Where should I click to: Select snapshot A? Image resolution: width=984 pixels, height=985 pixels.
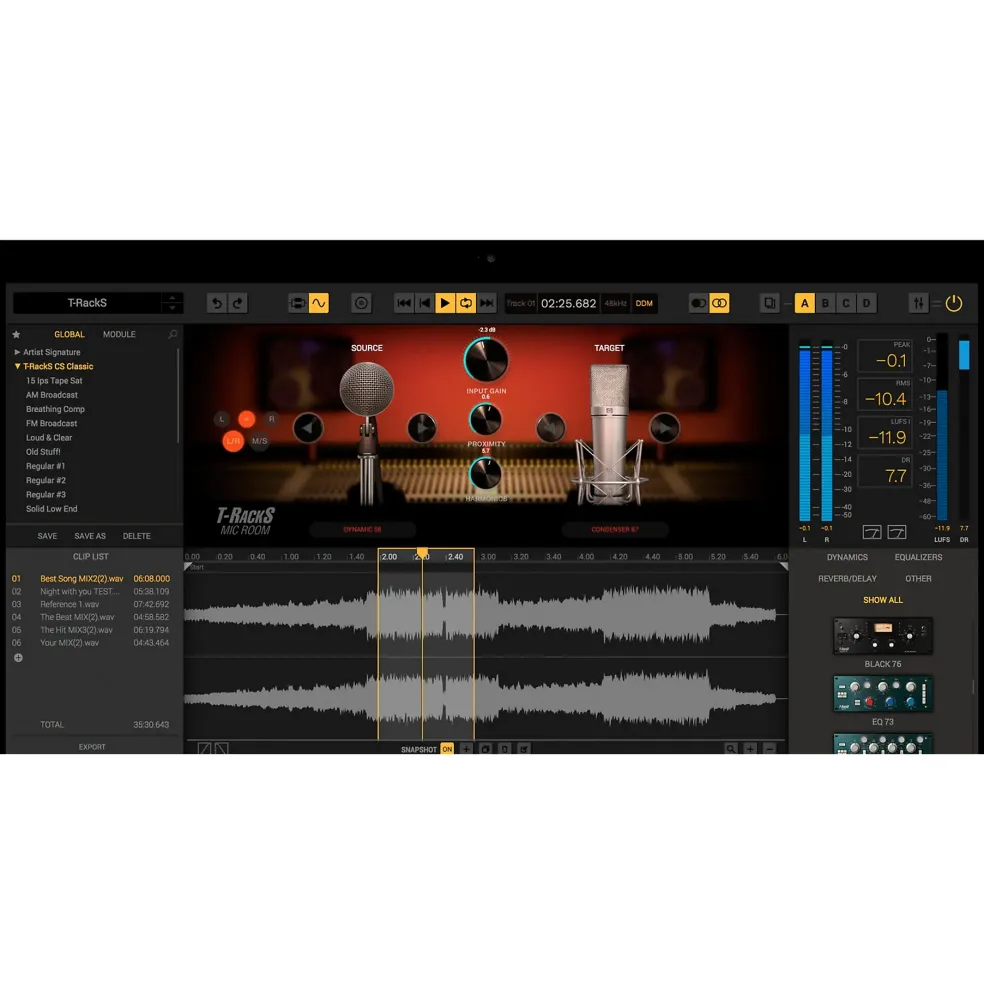pos(804,303)
